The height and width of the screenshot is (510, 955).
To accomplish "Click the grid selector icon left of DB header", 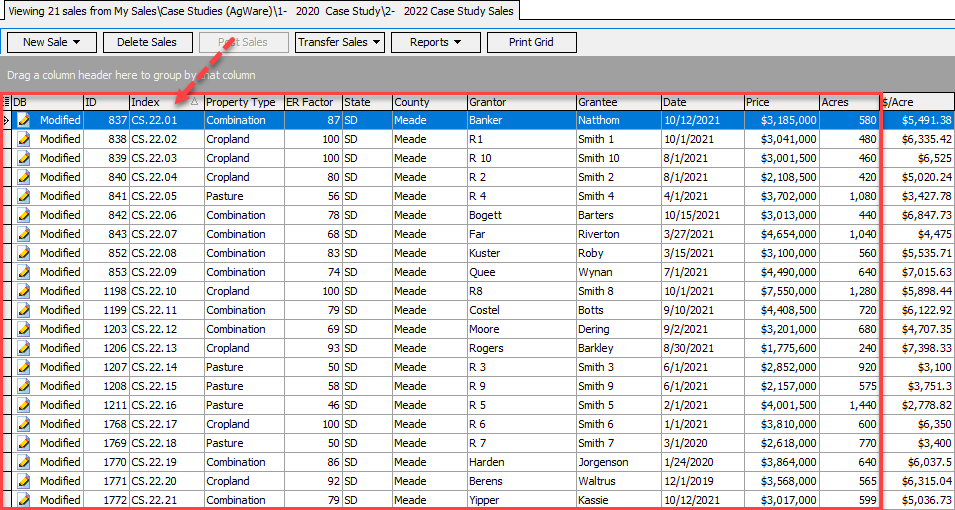I will tap(6, 102).
